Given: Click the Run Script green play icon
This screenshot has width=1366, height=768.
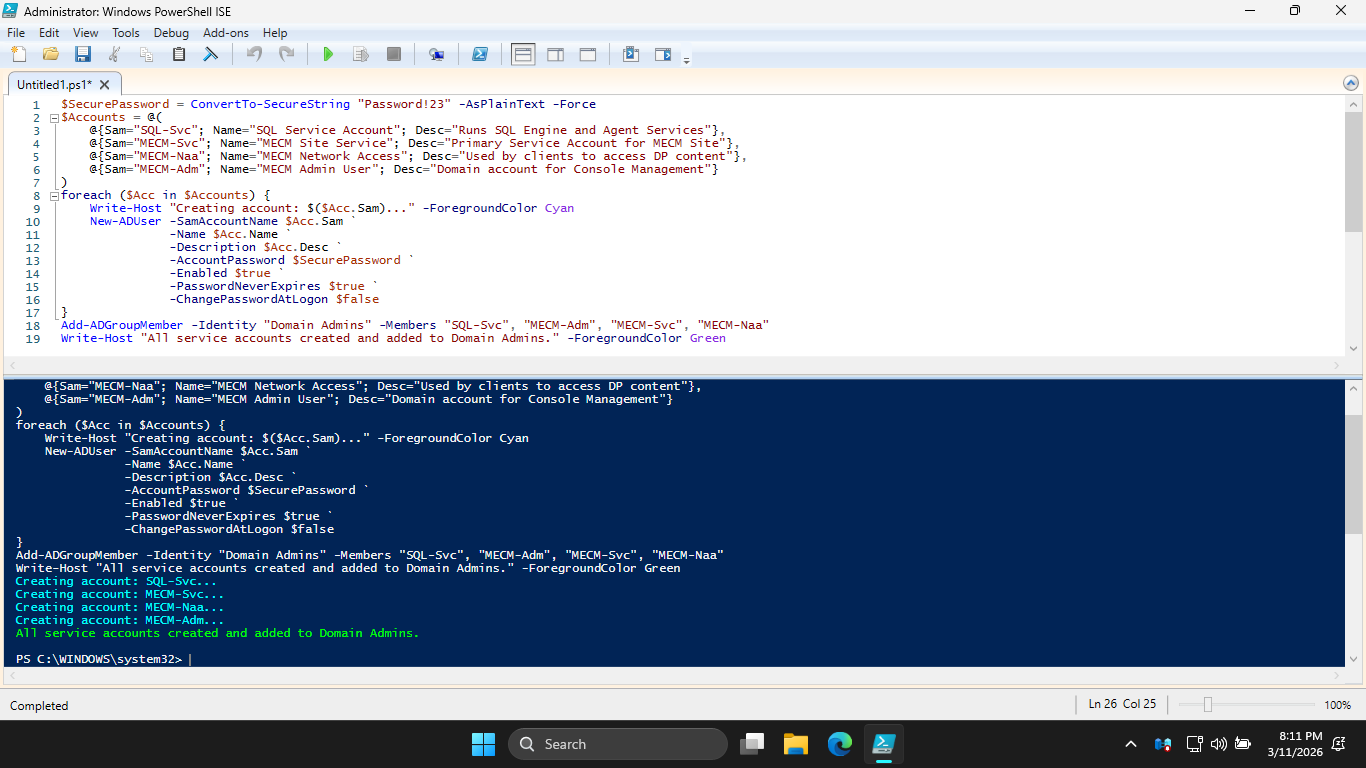Looking at the screenshot, I should (x=327, y=54).
